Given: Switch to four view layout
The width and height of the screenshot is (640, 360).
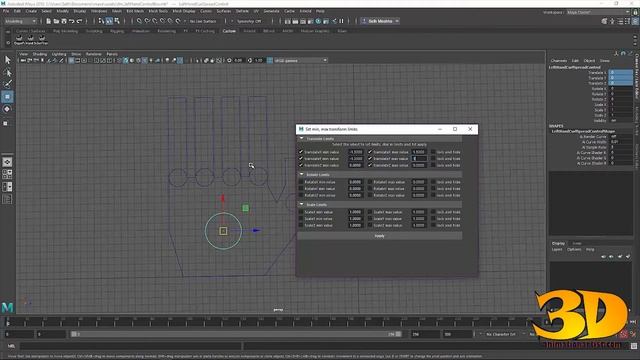Looking at the screenshot, I should click(x=7, y=174).
